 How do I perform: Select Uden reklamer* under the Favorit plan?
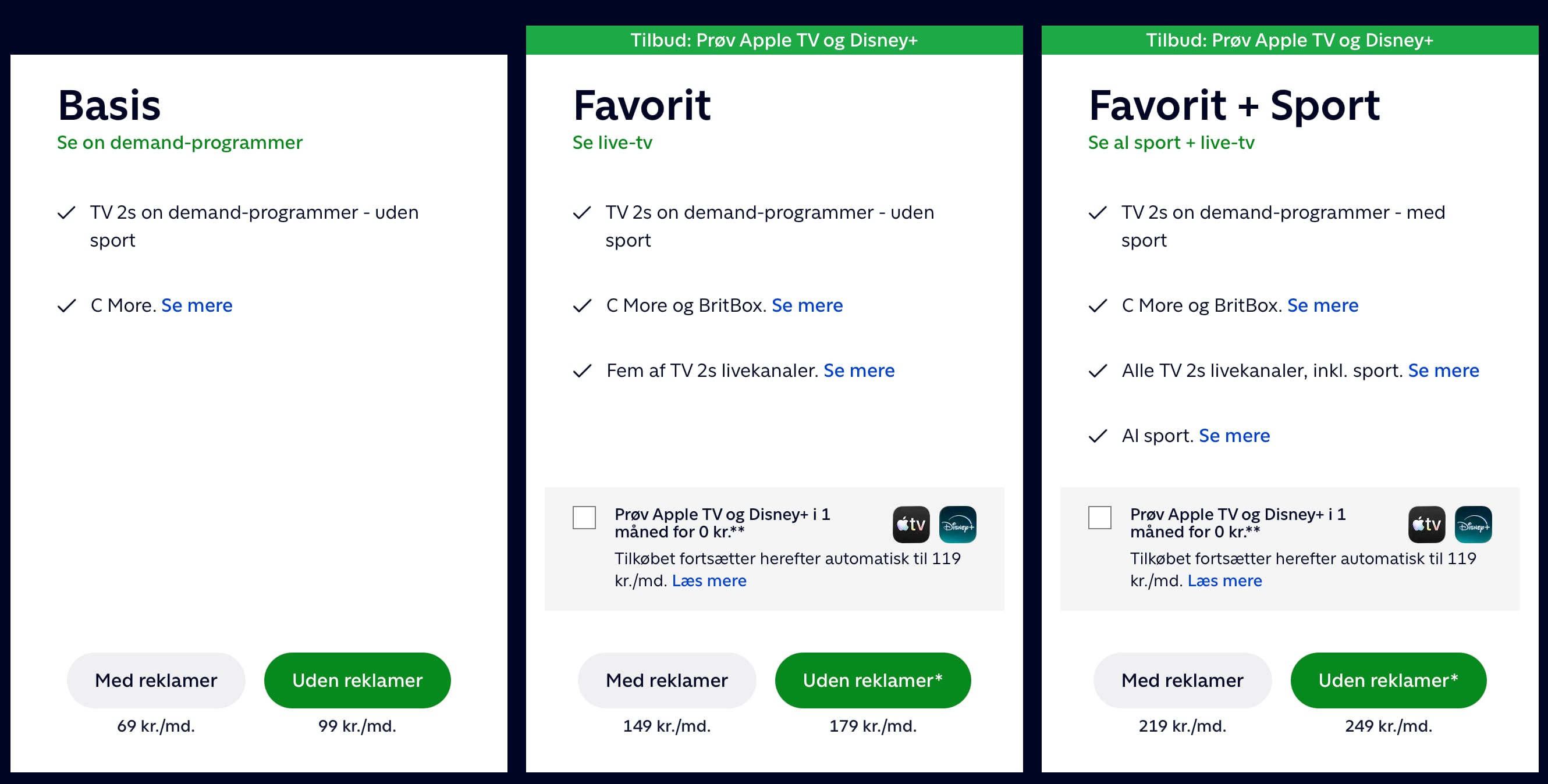point(872,680)
